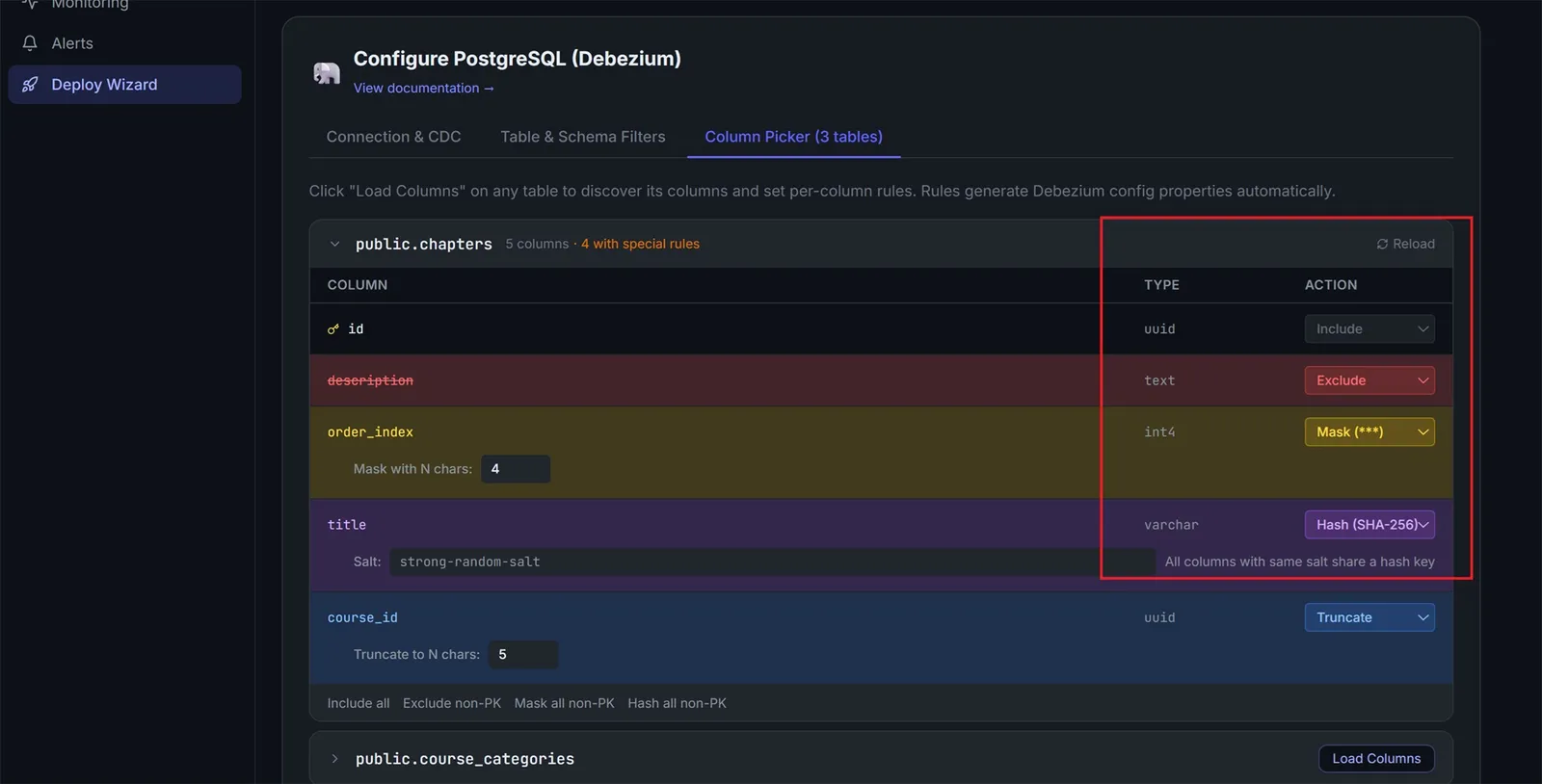Click the title column name

347,525
